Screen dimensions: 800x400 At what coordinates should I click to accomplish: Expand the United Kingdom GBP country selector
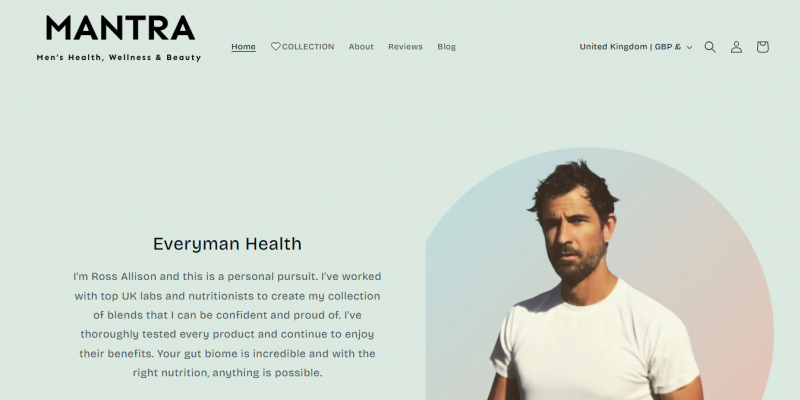pos(636,47)
